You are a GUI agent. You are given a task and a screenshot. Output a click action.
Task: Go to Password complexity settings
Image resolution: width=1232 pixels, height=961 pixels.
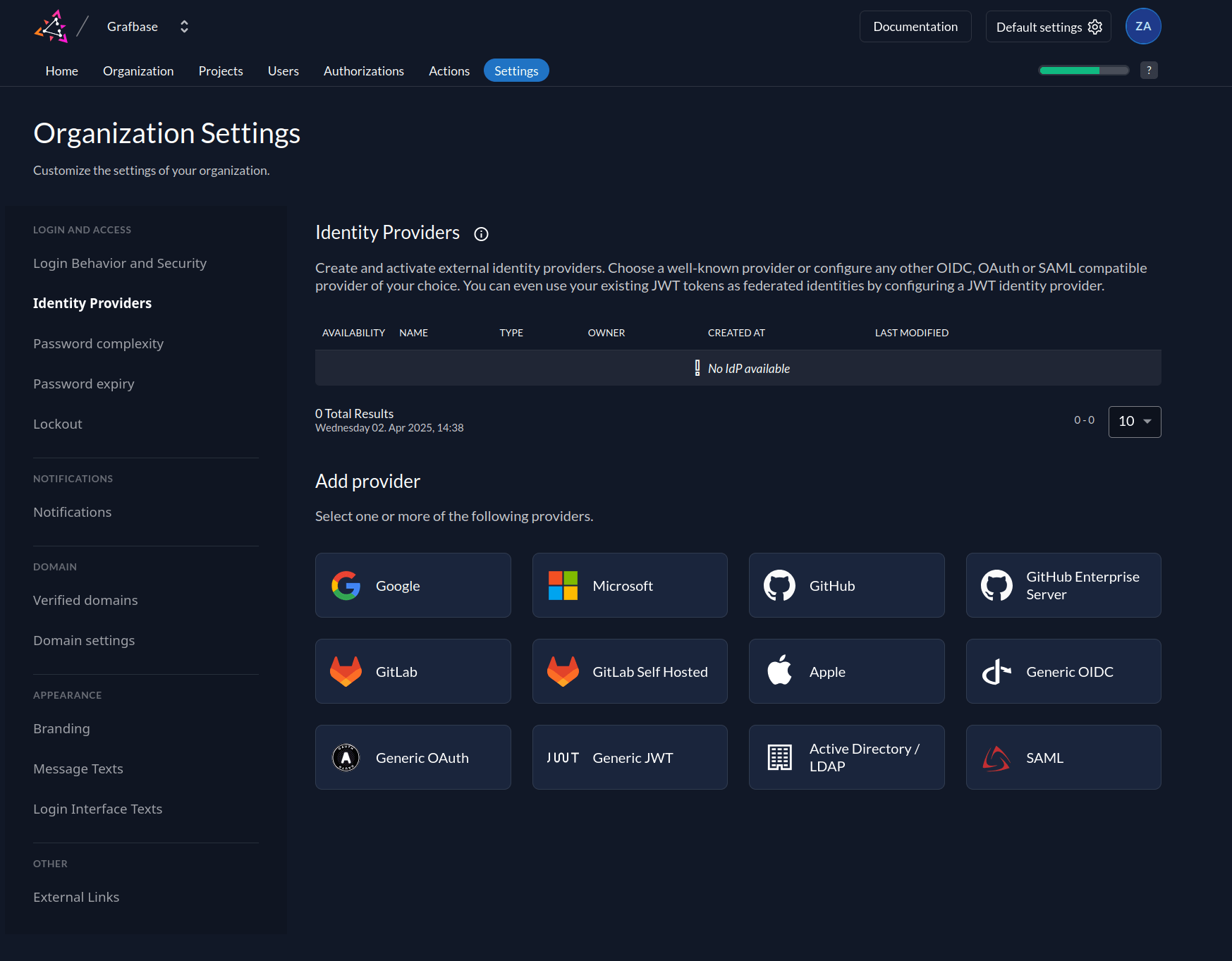point(98,343)
